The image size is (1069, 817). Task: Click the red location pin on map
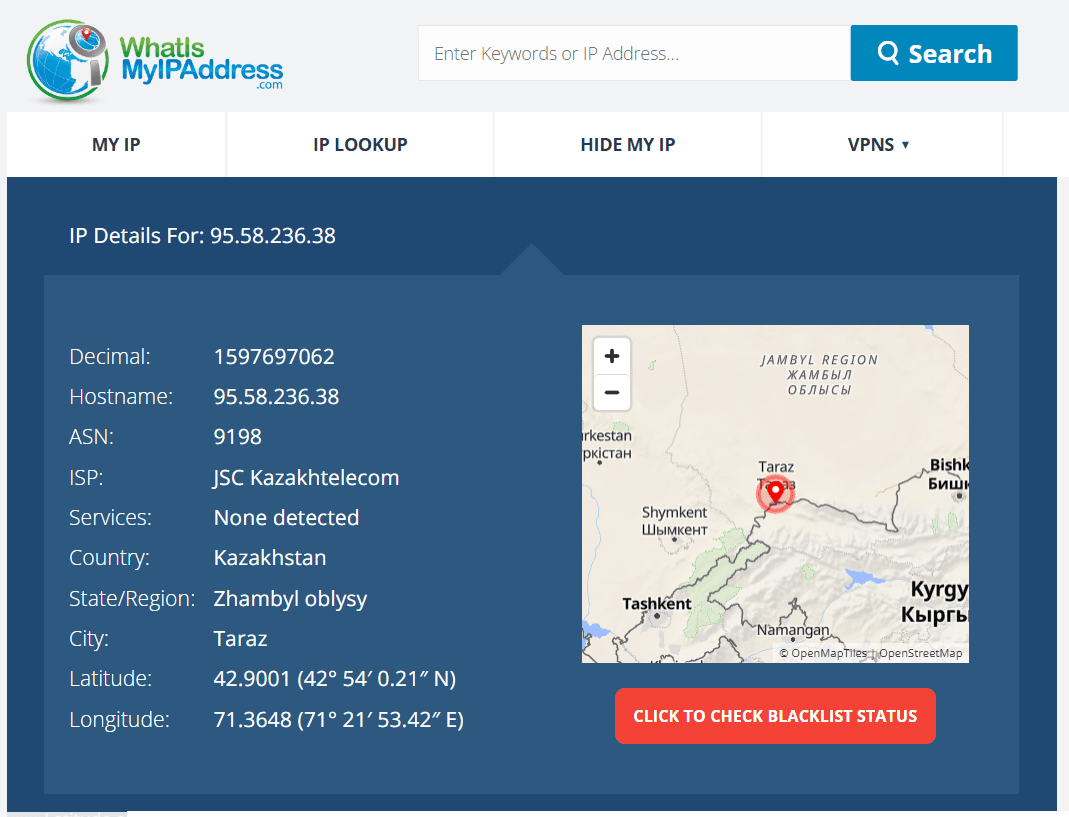[775, 492]
